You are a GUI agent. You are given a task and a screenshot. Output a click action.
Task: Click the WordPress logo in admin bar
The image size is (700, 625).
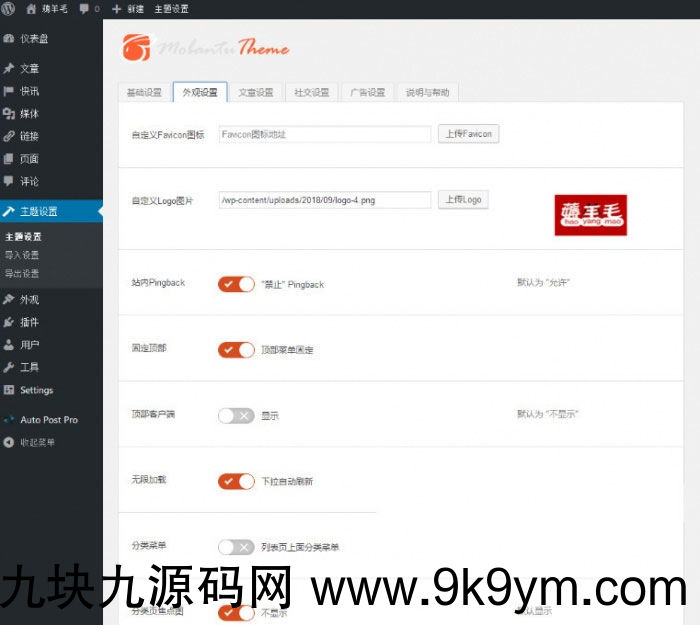[9, 8]
